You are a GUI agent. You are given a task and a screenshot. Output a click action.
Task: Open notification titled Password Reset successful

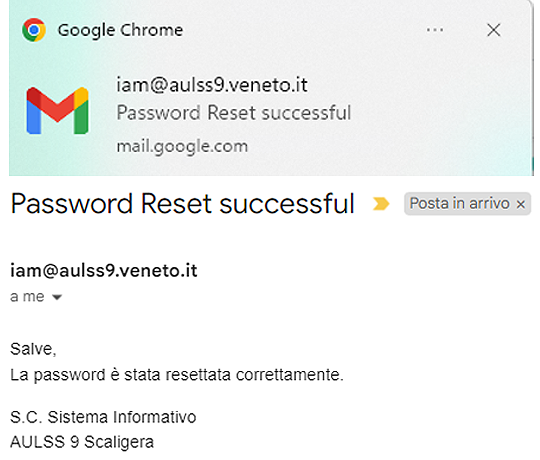[x=233, y=113]
